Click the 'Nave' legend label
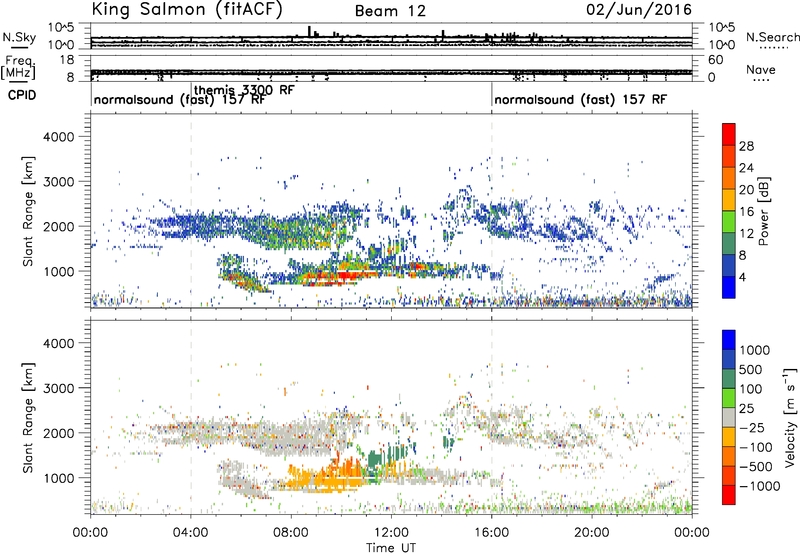Image resolution: width=800 pixels, height=554 pixels. (x=761, y=69)
